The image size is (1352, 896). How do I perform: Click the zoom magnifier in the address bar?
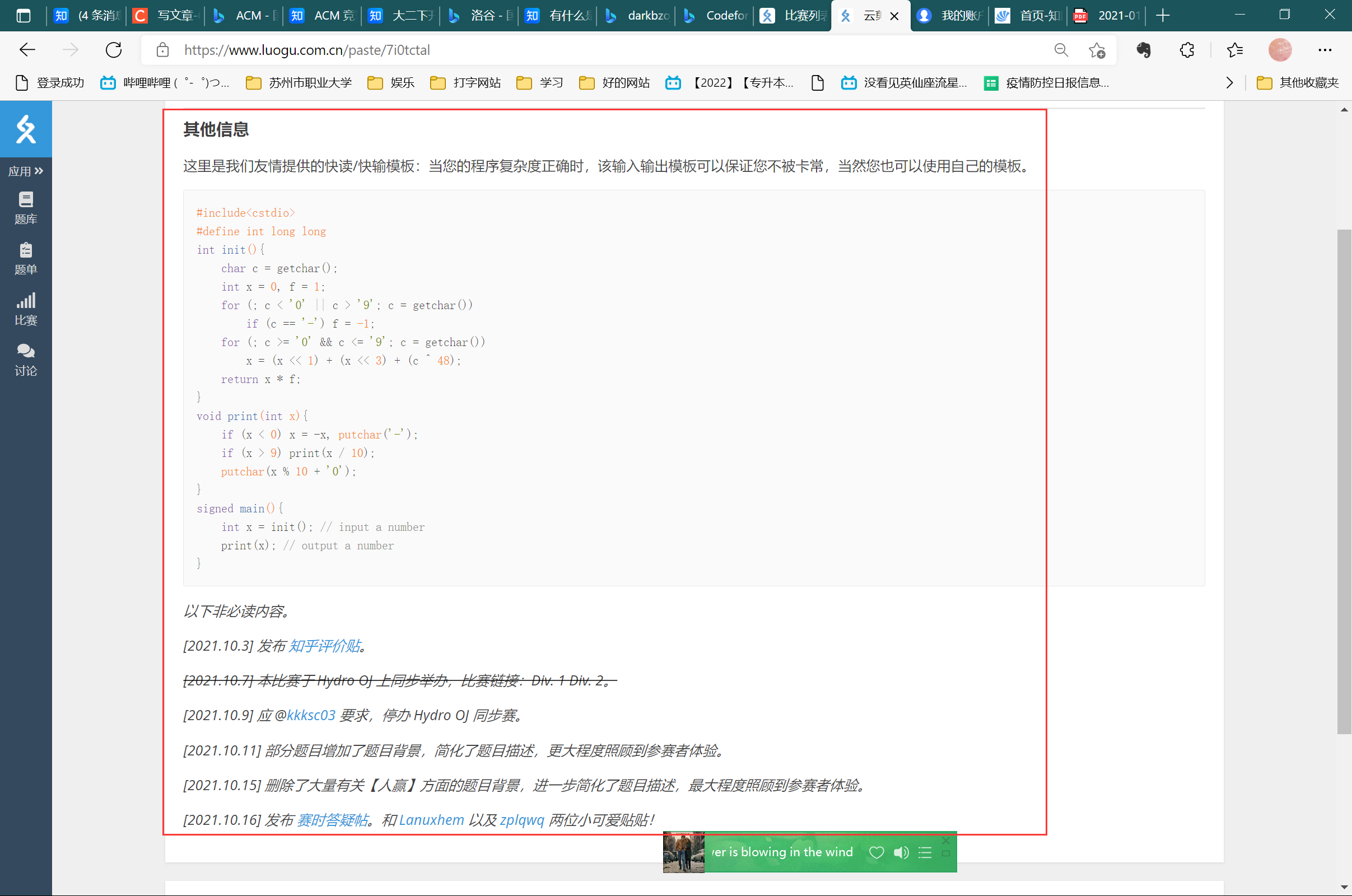coord(1061,50)
